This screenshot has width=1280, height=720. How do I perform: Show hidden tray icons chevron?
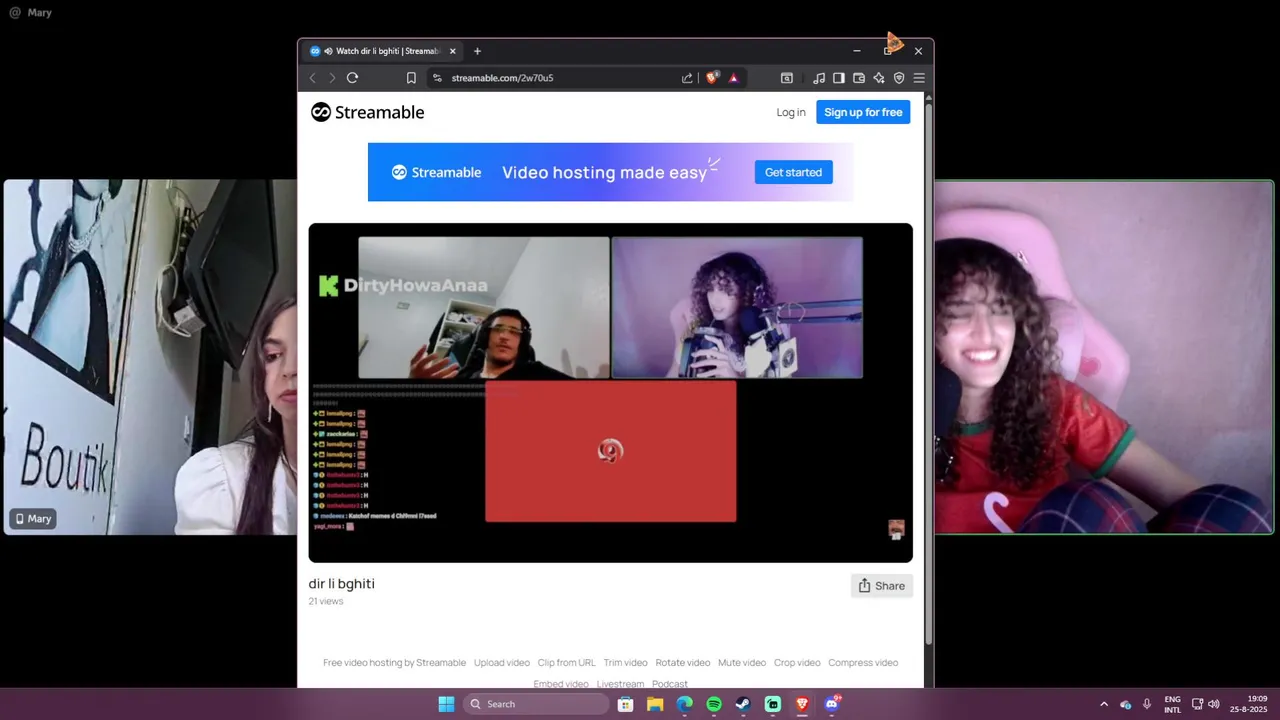pos(1104,704)
